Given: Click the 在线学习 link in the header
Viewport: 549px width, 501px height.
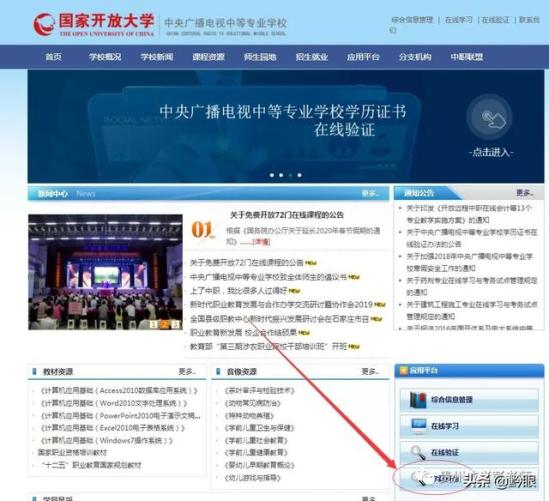Looking at the screenshot, I should tap(458, 20).
